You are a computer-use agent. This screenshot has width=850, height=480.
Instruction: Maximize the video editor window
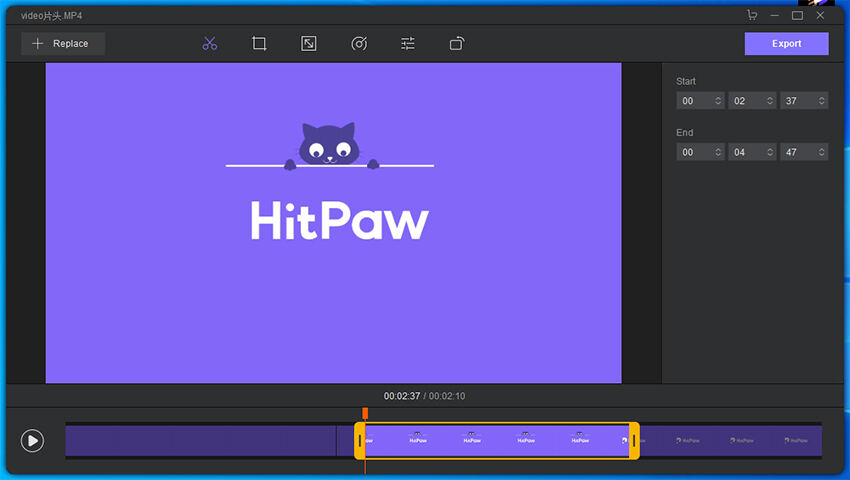pos(797,15)
